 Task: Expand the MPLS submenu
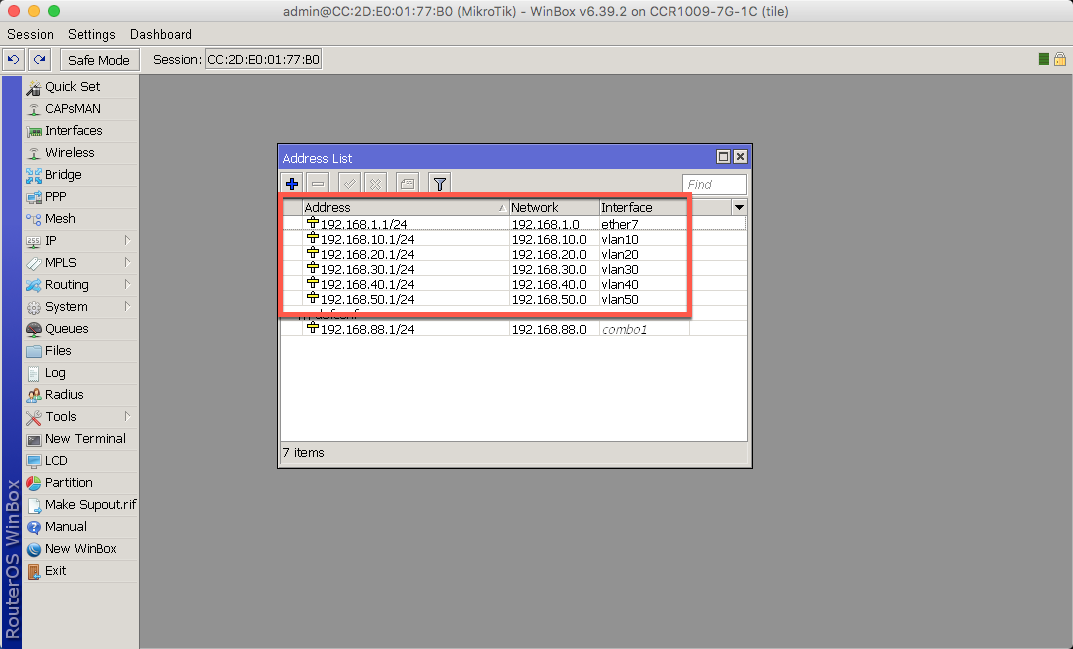coord(81,263)
